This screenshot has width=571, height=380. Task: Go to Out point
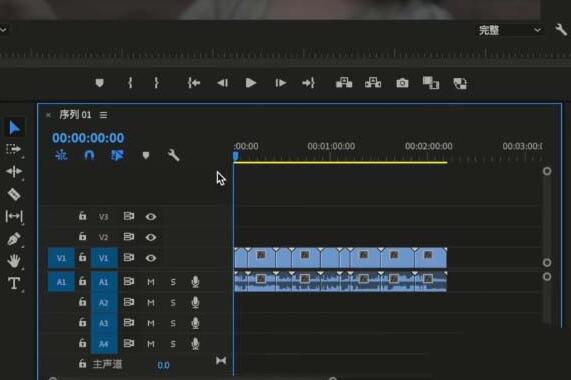(308, 83)
